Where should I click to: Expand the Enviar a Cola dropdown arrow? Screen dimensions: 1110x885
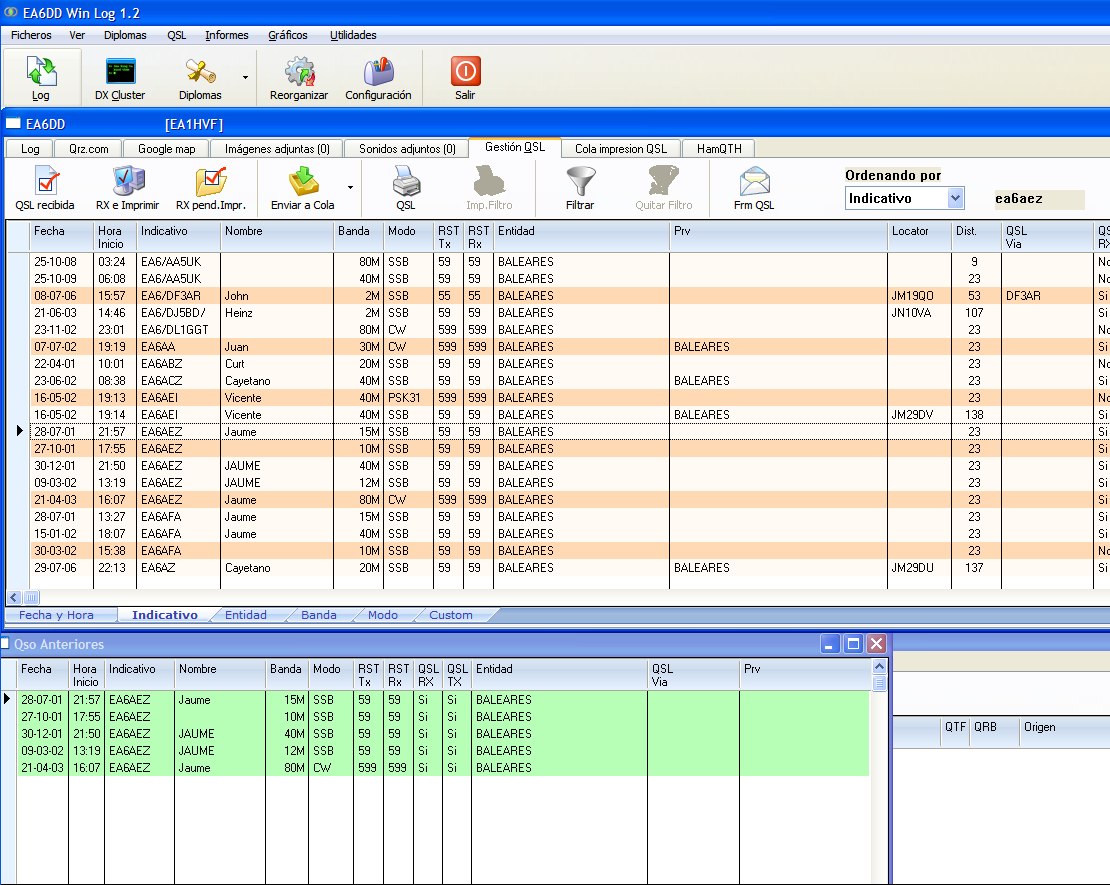point(350,187)
